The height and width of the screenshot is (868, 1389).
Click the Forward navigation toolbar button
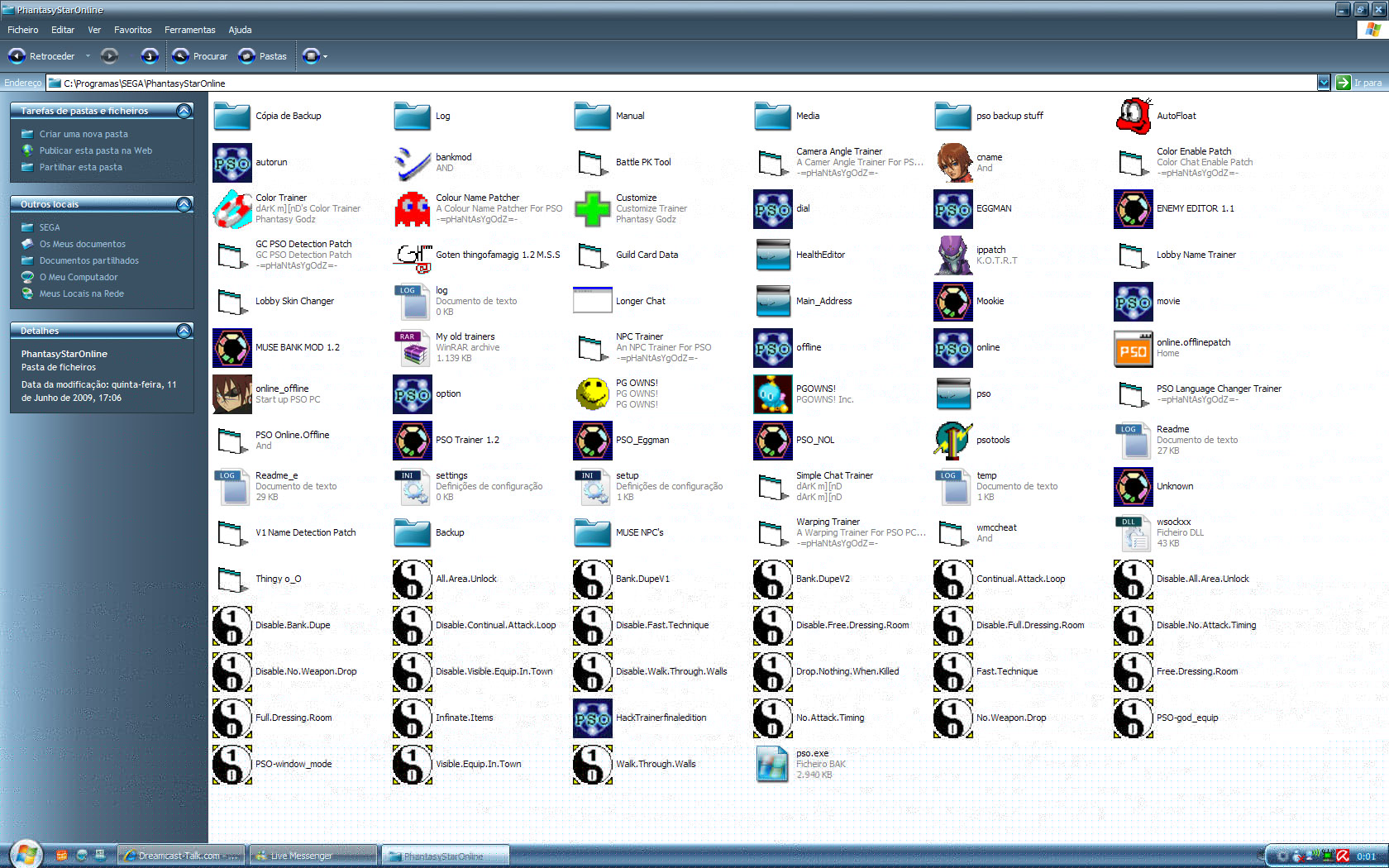click(x=109, y=56)
